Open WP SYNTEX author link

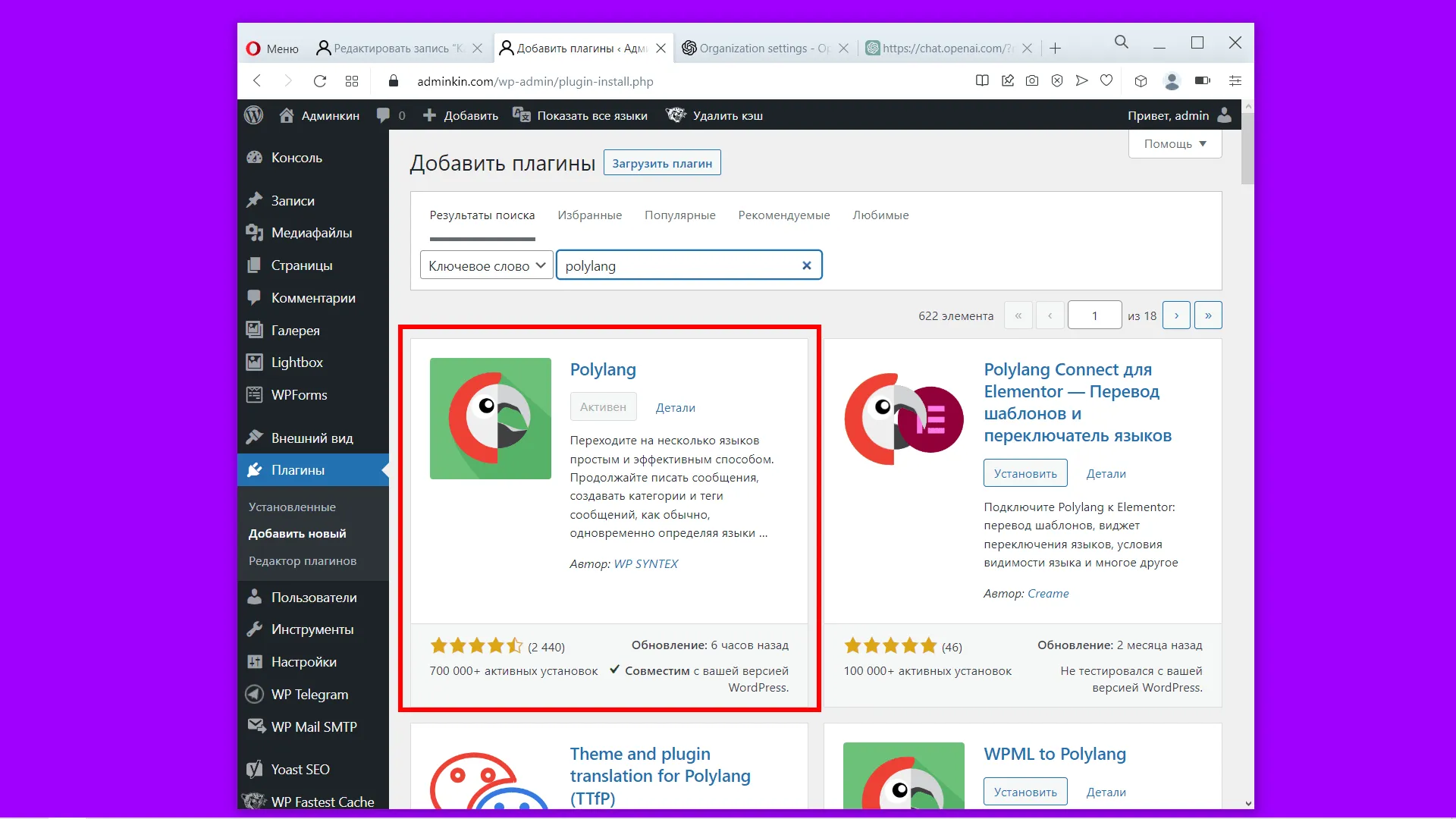click(645, 564)
